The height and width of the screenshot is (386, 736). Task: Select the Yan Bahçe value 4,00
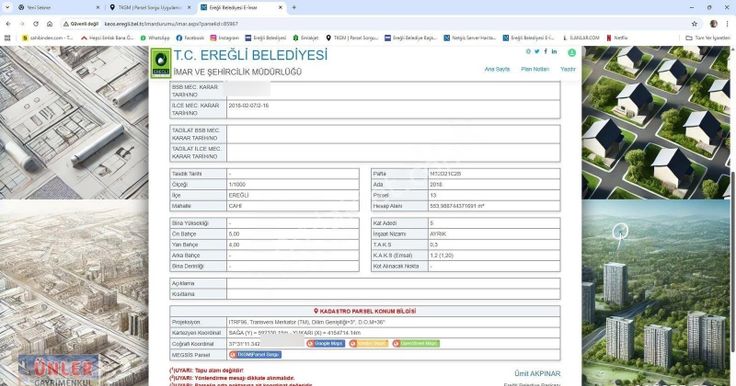(x=234, y=245)
